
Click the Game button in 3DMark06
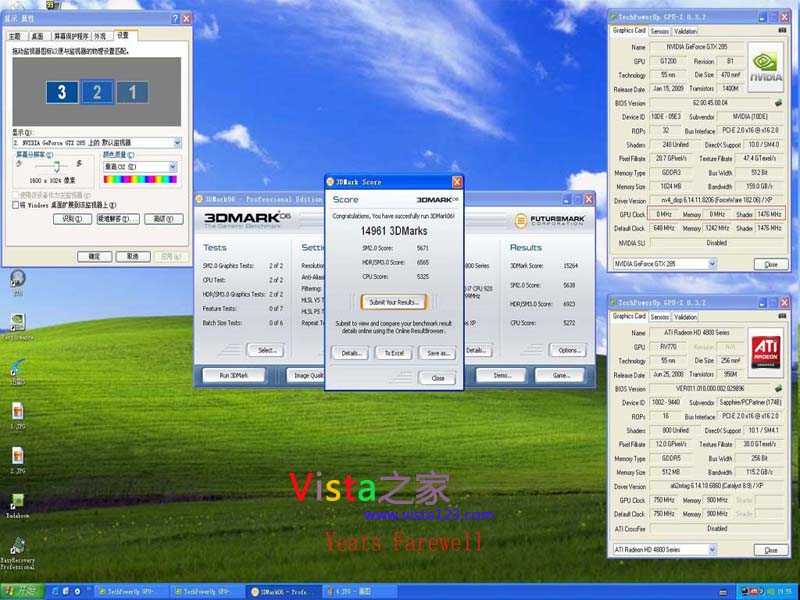tap(560, 376)
